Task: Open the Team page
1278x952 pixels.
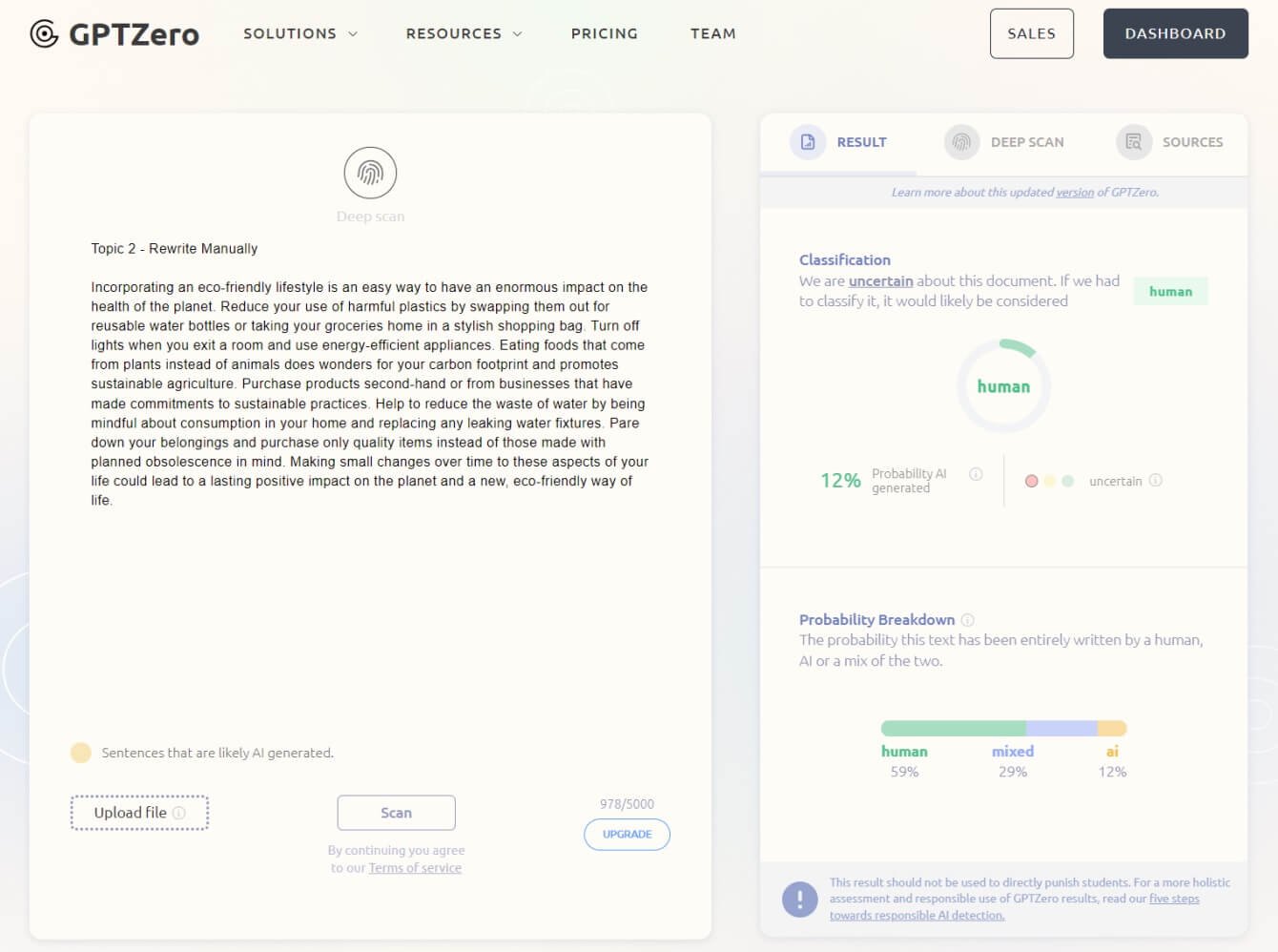Action: click(x=712, y=33)
